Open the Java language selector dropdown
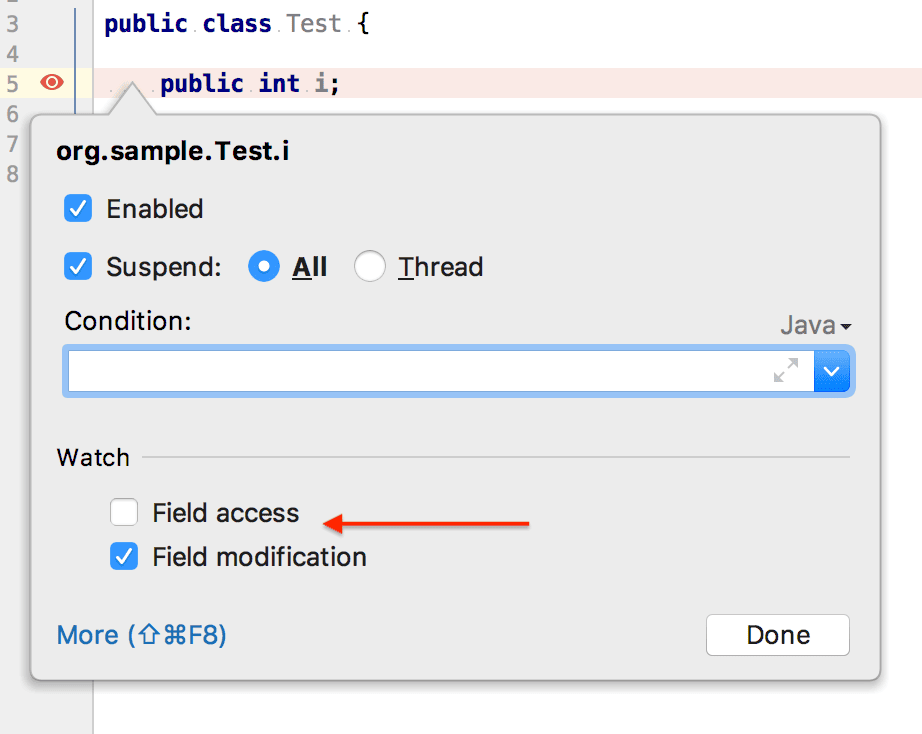 [816, 325]
